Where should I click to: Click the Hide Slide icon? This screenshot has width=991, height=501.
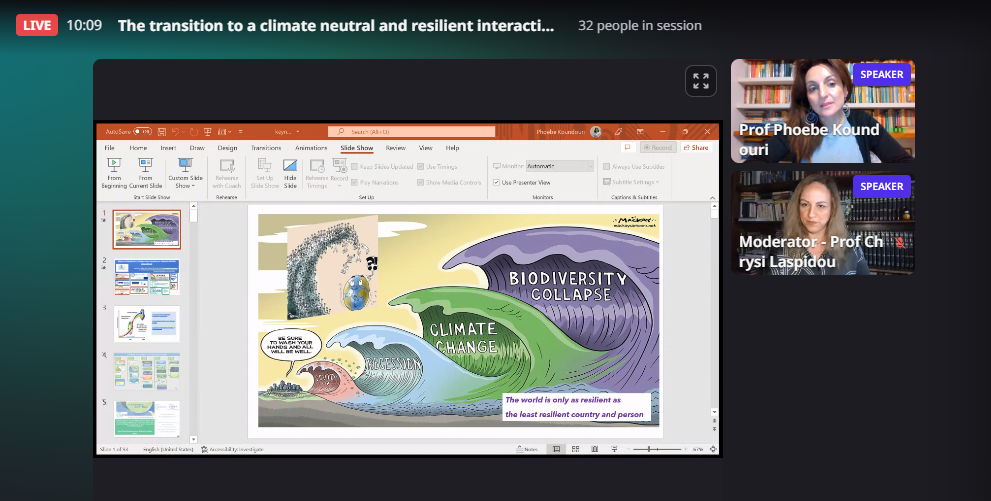[x=290, y=167]
